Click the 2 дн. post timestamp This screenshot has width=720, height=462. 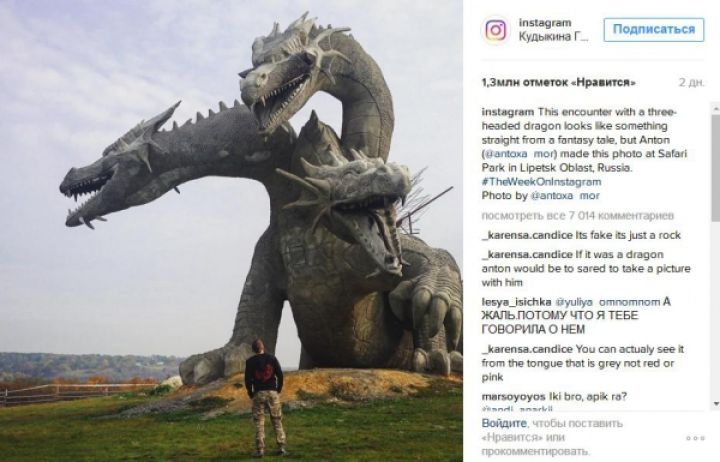[691, 83]
